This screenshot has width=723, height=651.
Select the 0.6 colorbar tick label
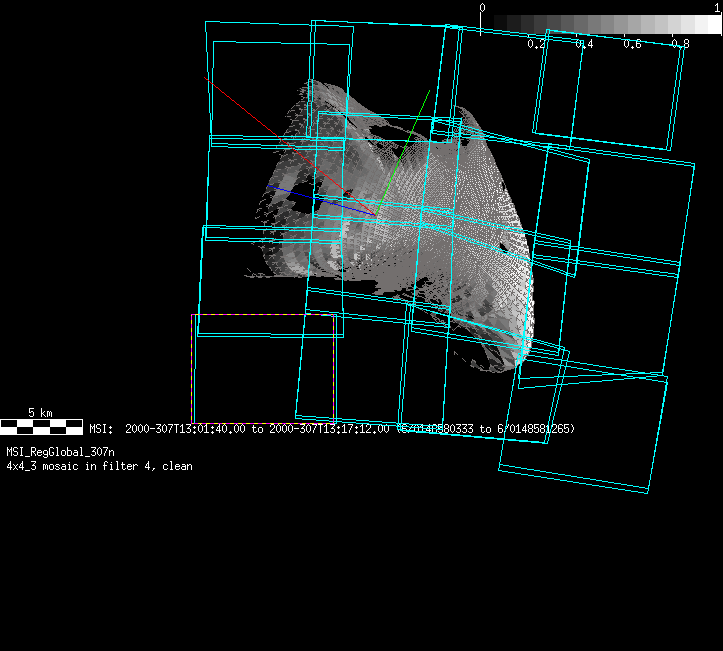click(x=632, y=44)
